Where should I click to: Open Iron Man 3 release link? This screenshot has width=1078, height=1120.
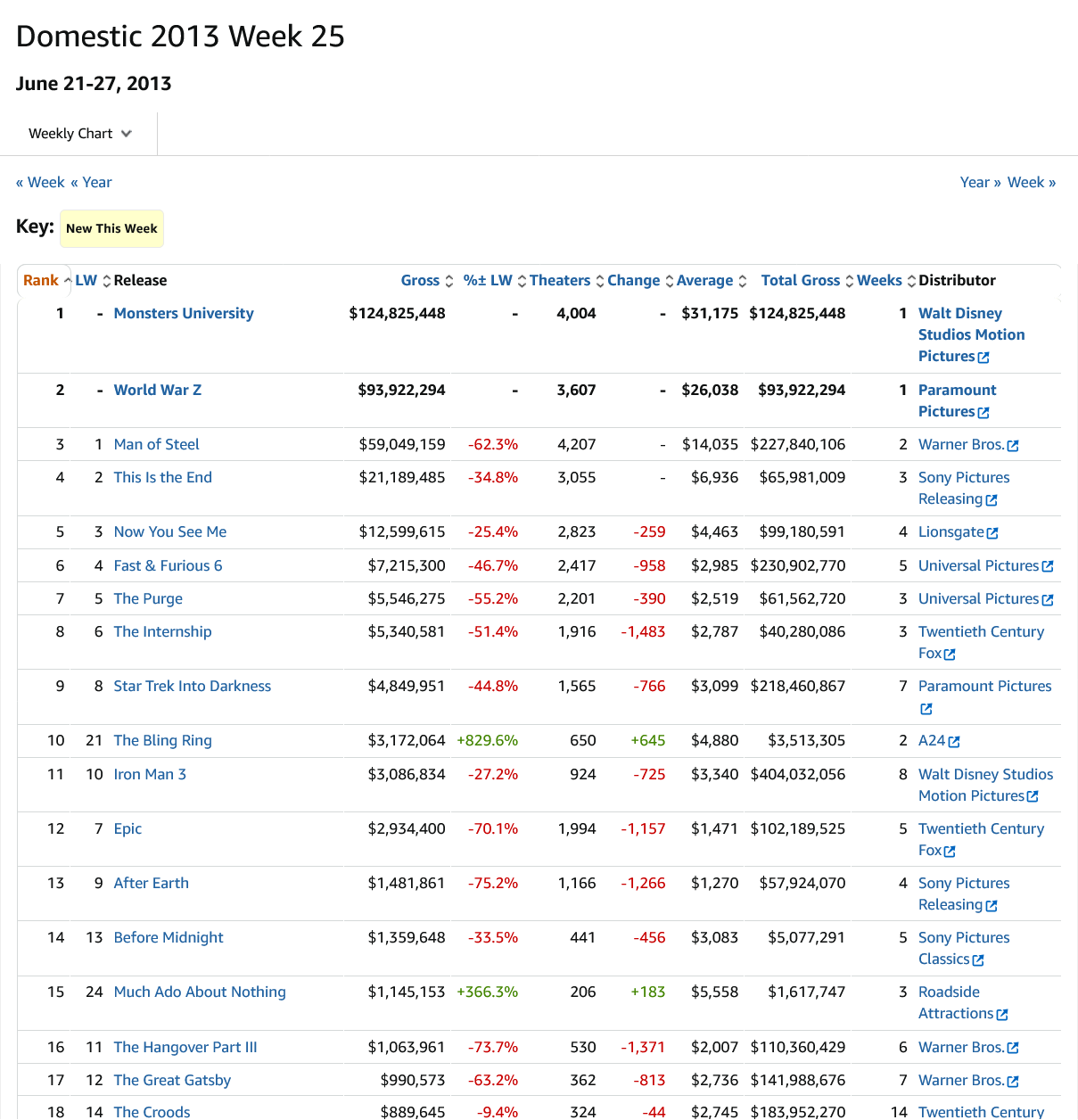click(150, 774)
